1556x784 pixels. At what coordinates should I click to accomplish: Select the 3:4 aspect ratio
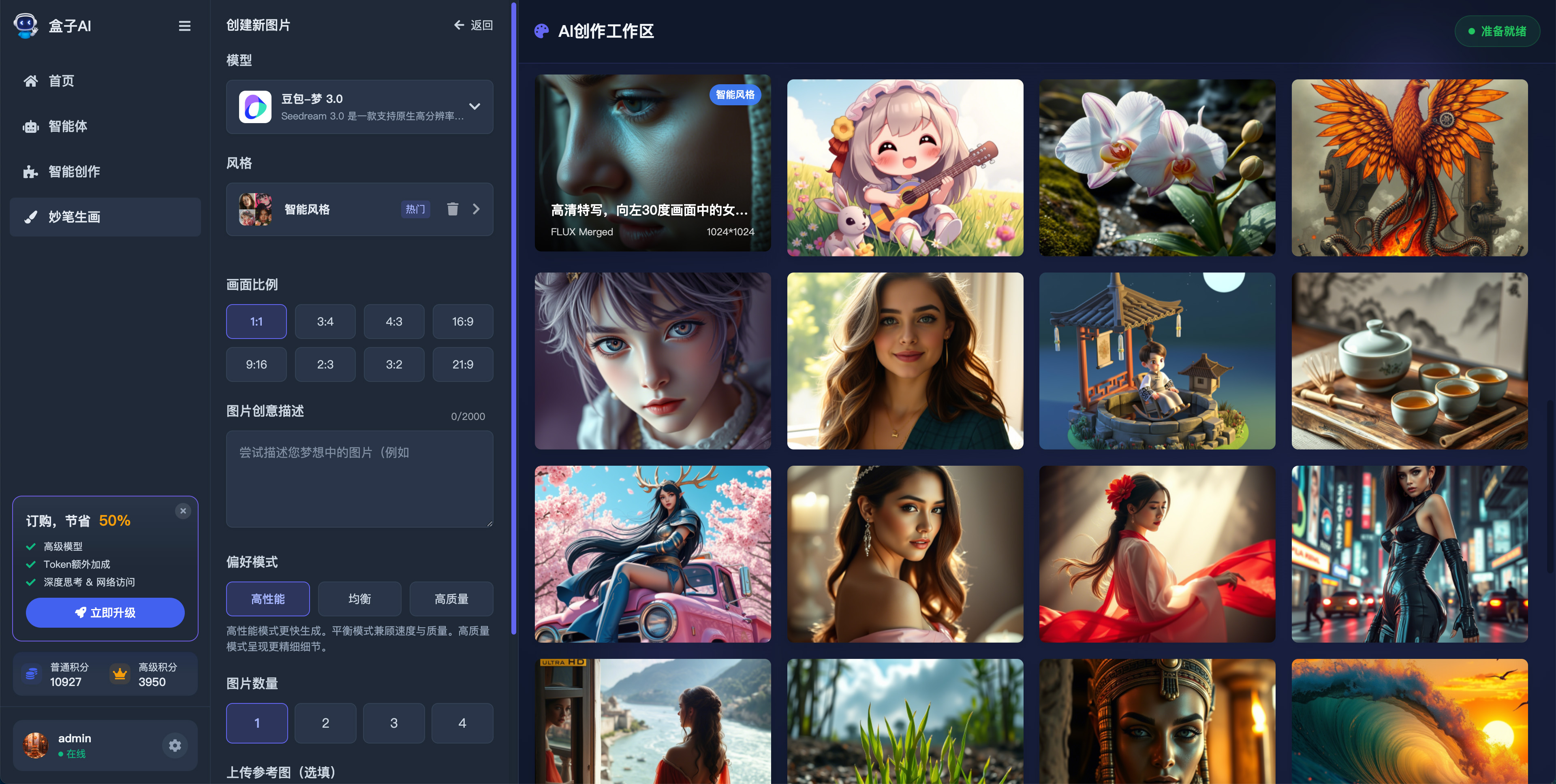pyautogui.click(x=325, y=322)
